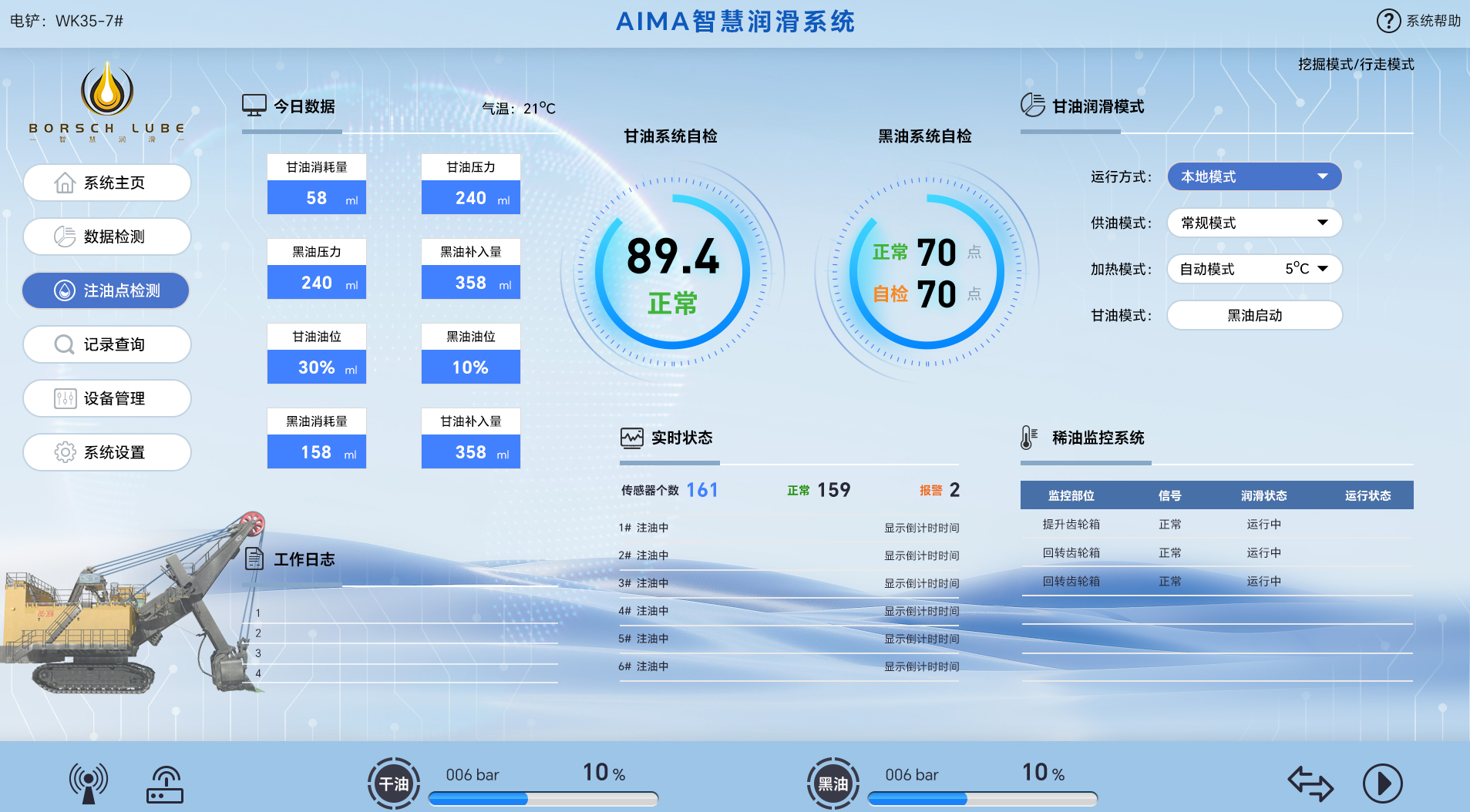Click the 信号 column header
This screenshot has width=1470, height=812.
pyautogui.click(x=1169, y=495)
